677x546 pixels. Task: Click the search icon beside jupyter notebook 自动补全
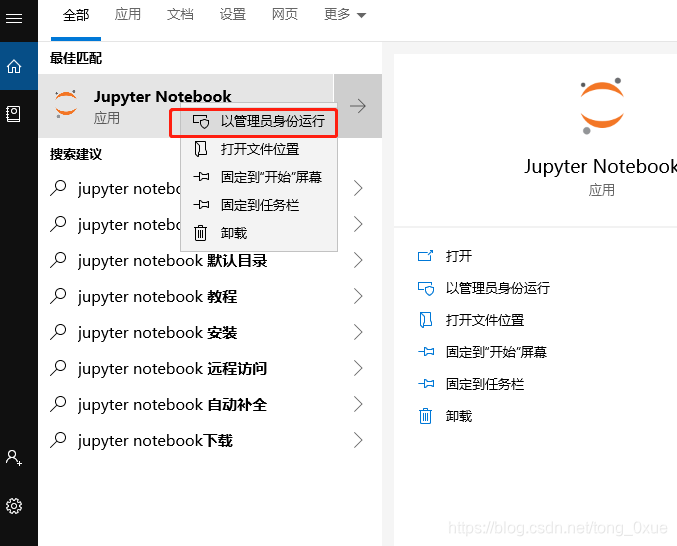click(58, 404)
